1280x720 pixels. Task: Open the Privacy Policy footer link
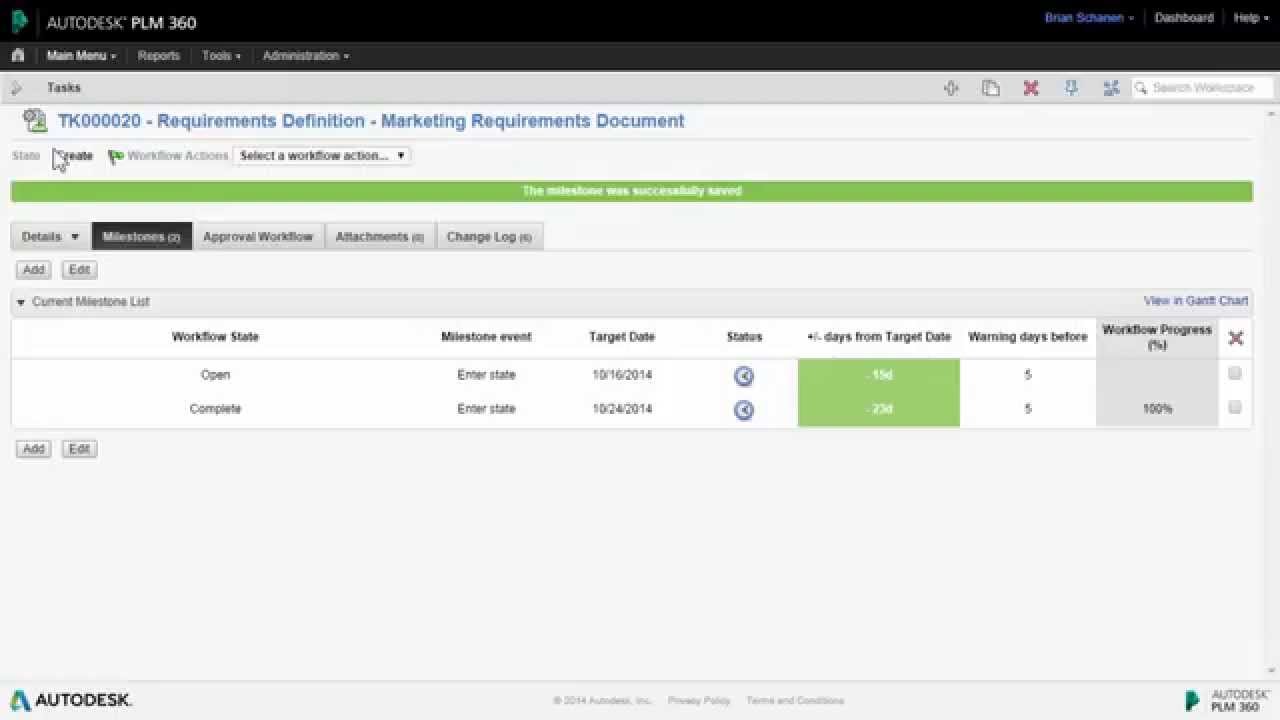point(699,701)
